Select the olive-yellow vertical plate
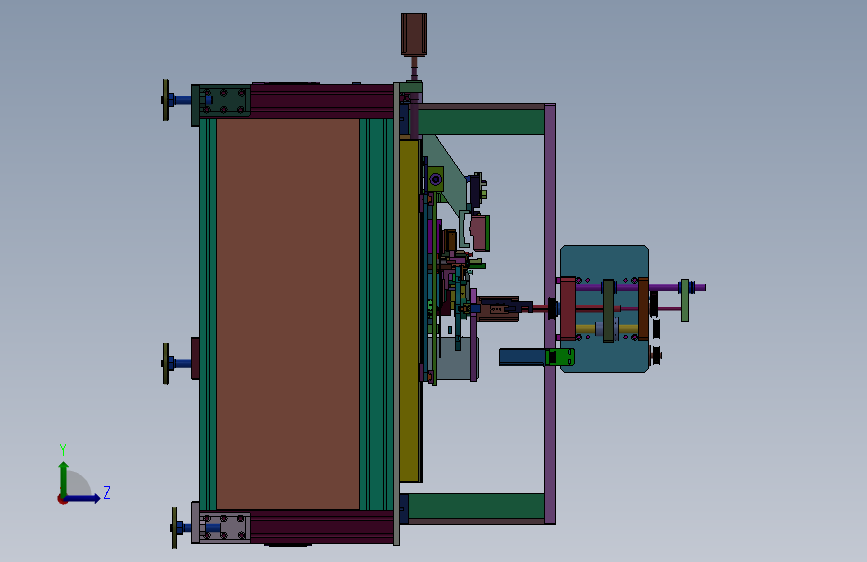 [409, 311]
